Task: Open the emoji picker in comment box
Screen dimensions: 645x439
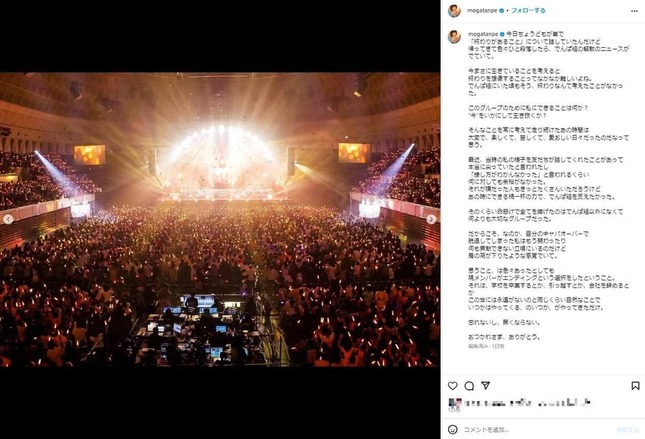Action: coord(452,430)
